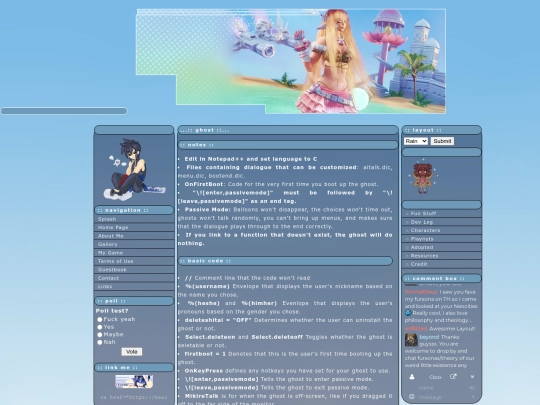Click the "MikireTalk" bold term

(201, 396)
